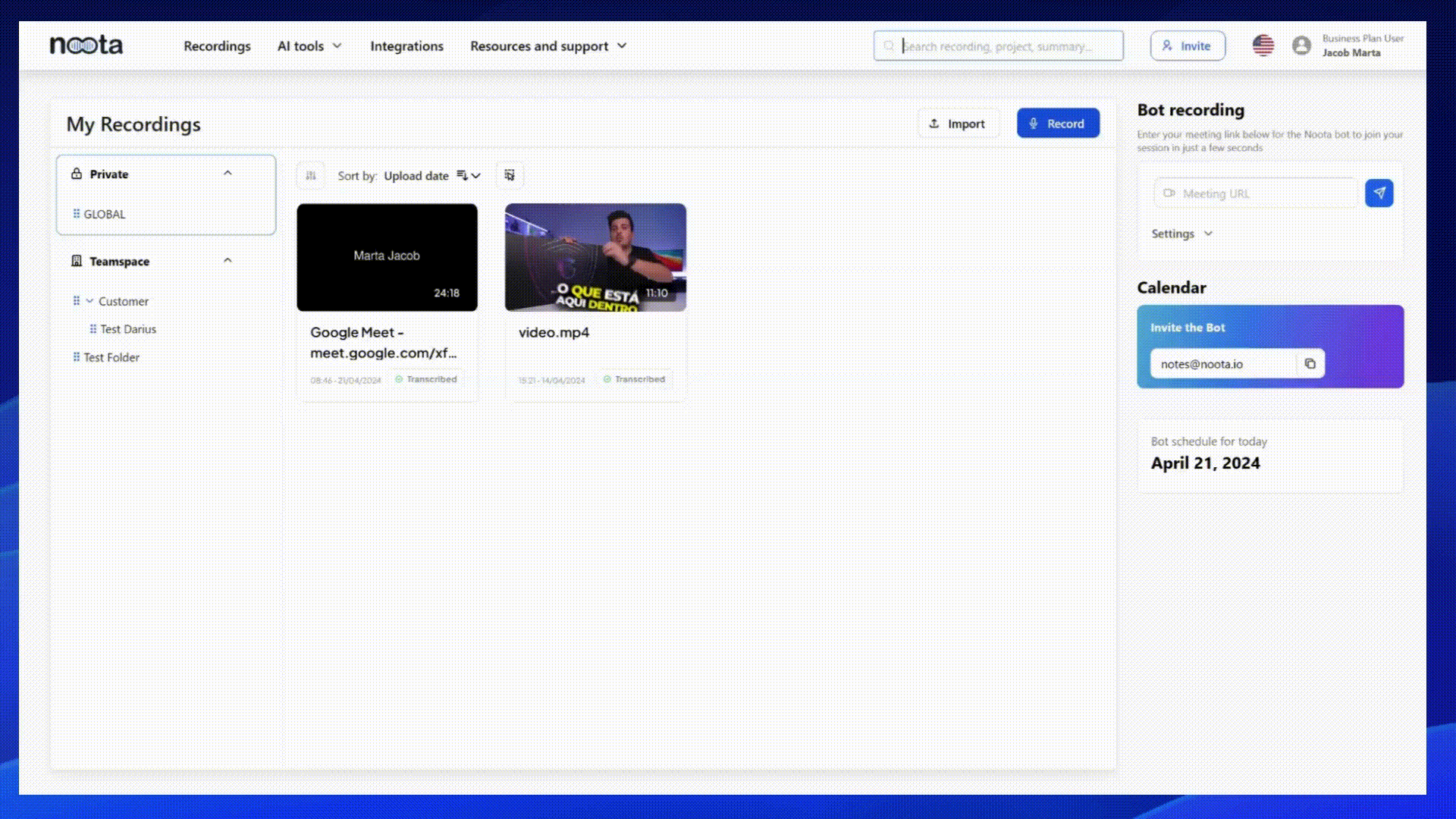Click the Noota logo
The width and height of the screenshot is (1456, 819).
coord(86,45)
